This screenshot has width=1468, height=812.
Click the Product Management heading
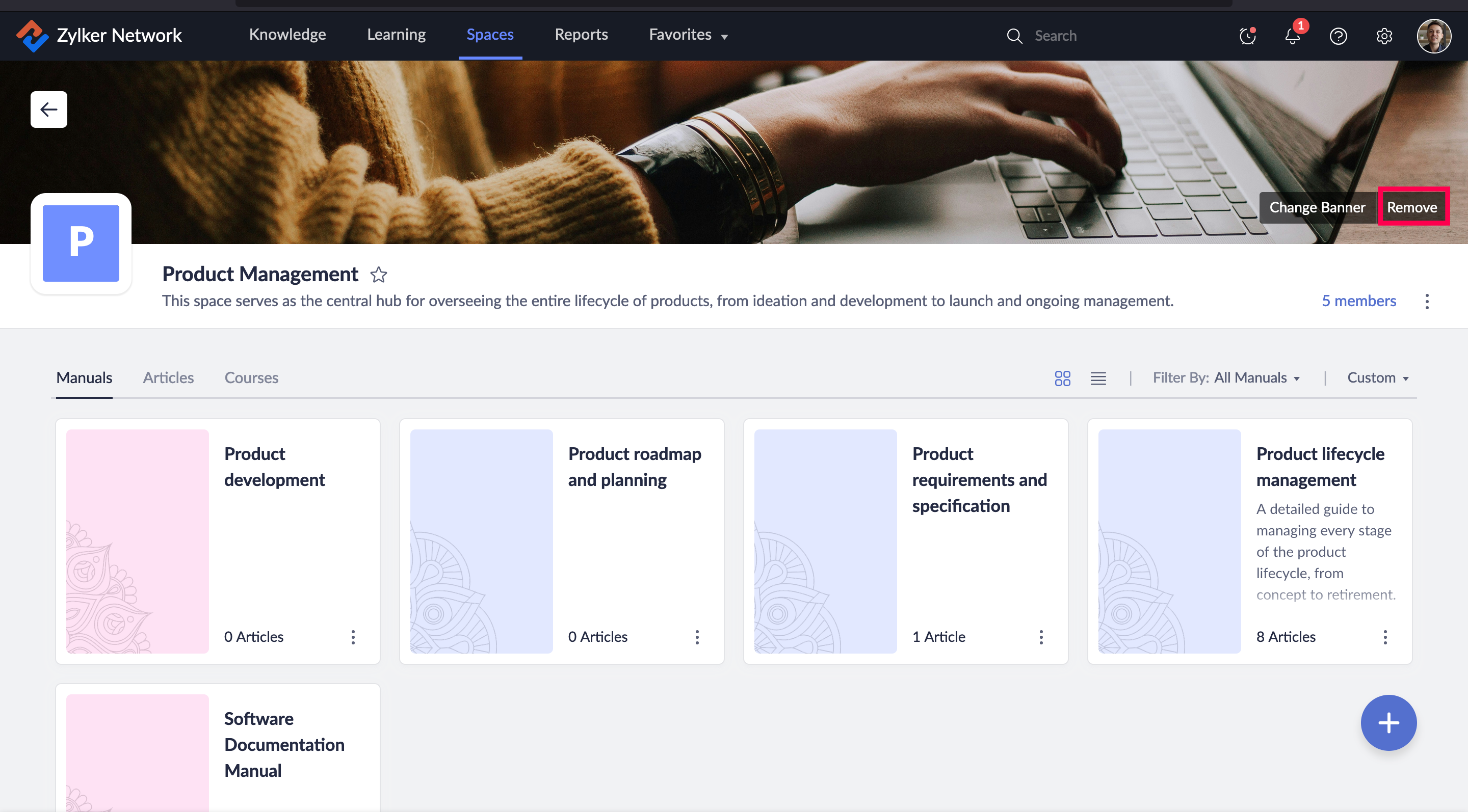tap(260, 275)
